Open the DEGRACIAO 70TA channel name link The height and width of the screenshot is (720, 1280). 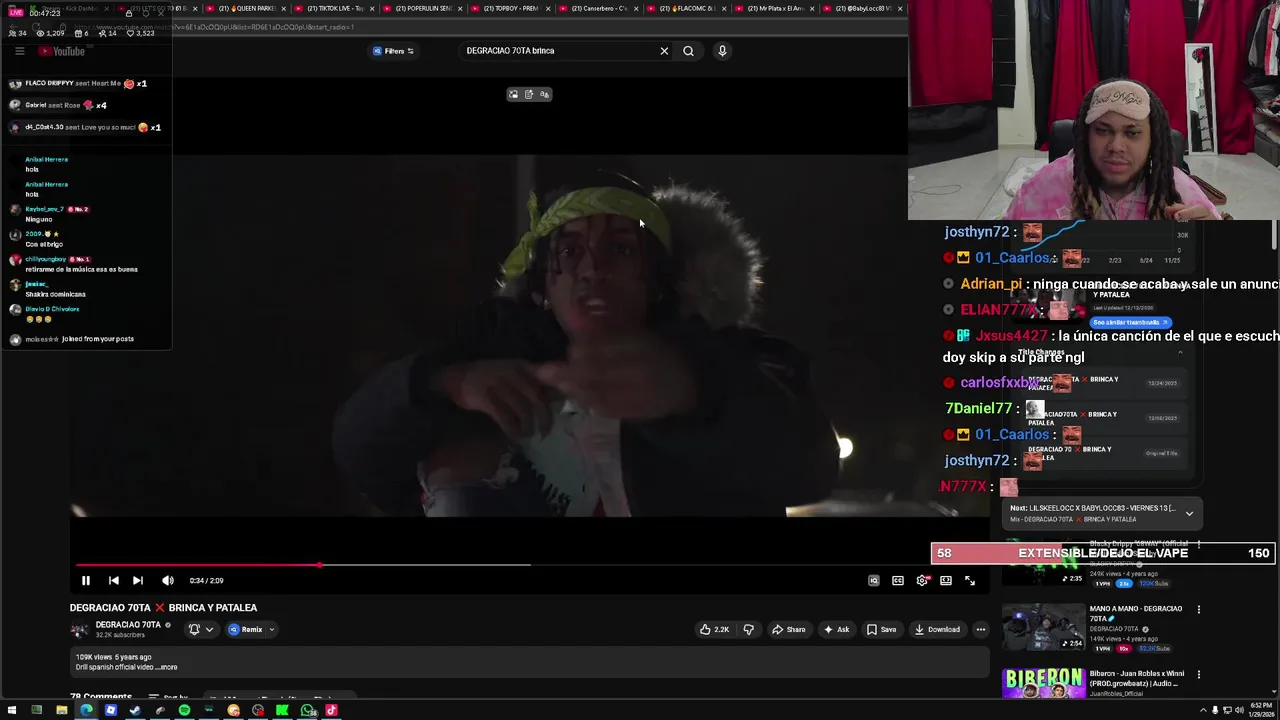tap(128, 625)
